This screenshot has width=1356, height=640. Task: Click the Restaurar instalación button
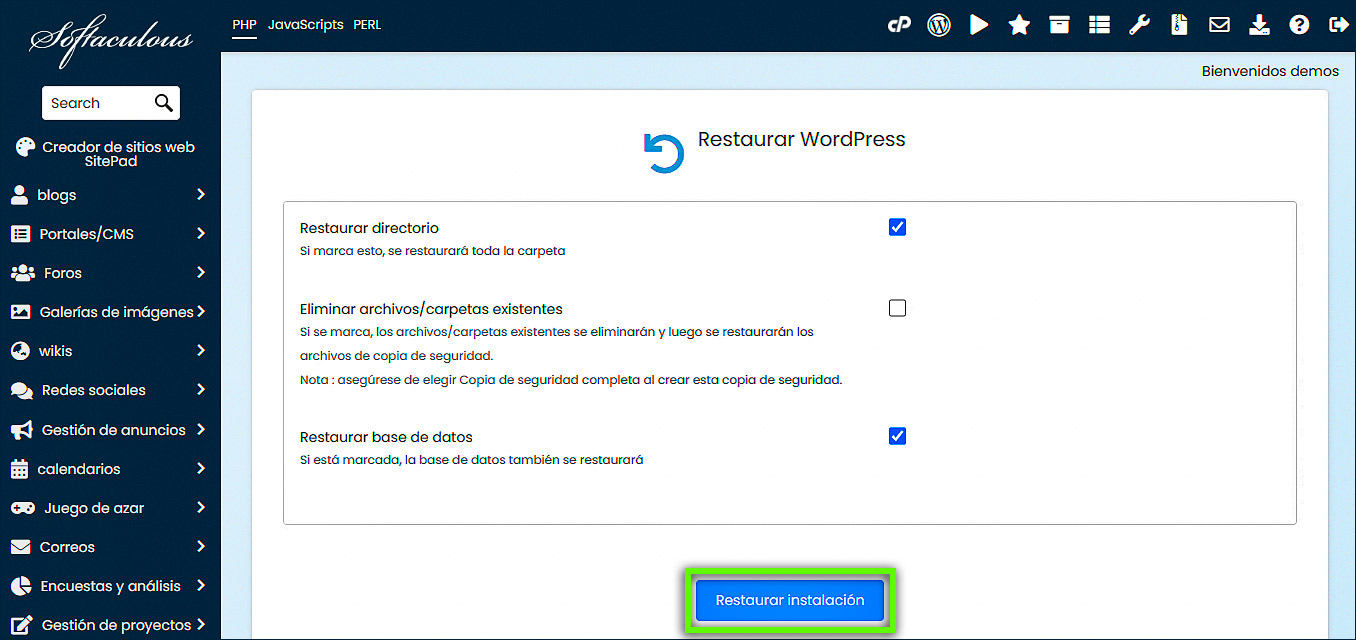(789, 600)
